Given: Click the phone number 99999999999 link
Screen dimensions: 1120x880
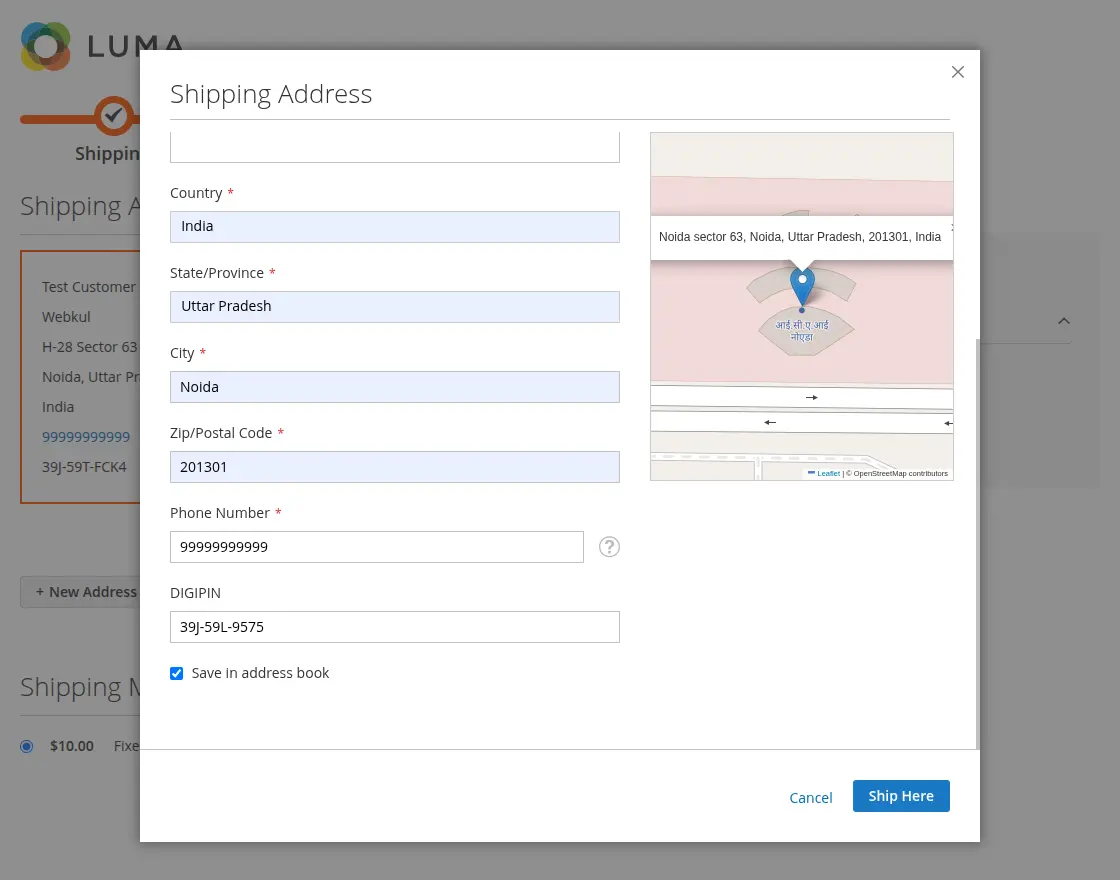Looking at the screenshot, I should (86, 436).
